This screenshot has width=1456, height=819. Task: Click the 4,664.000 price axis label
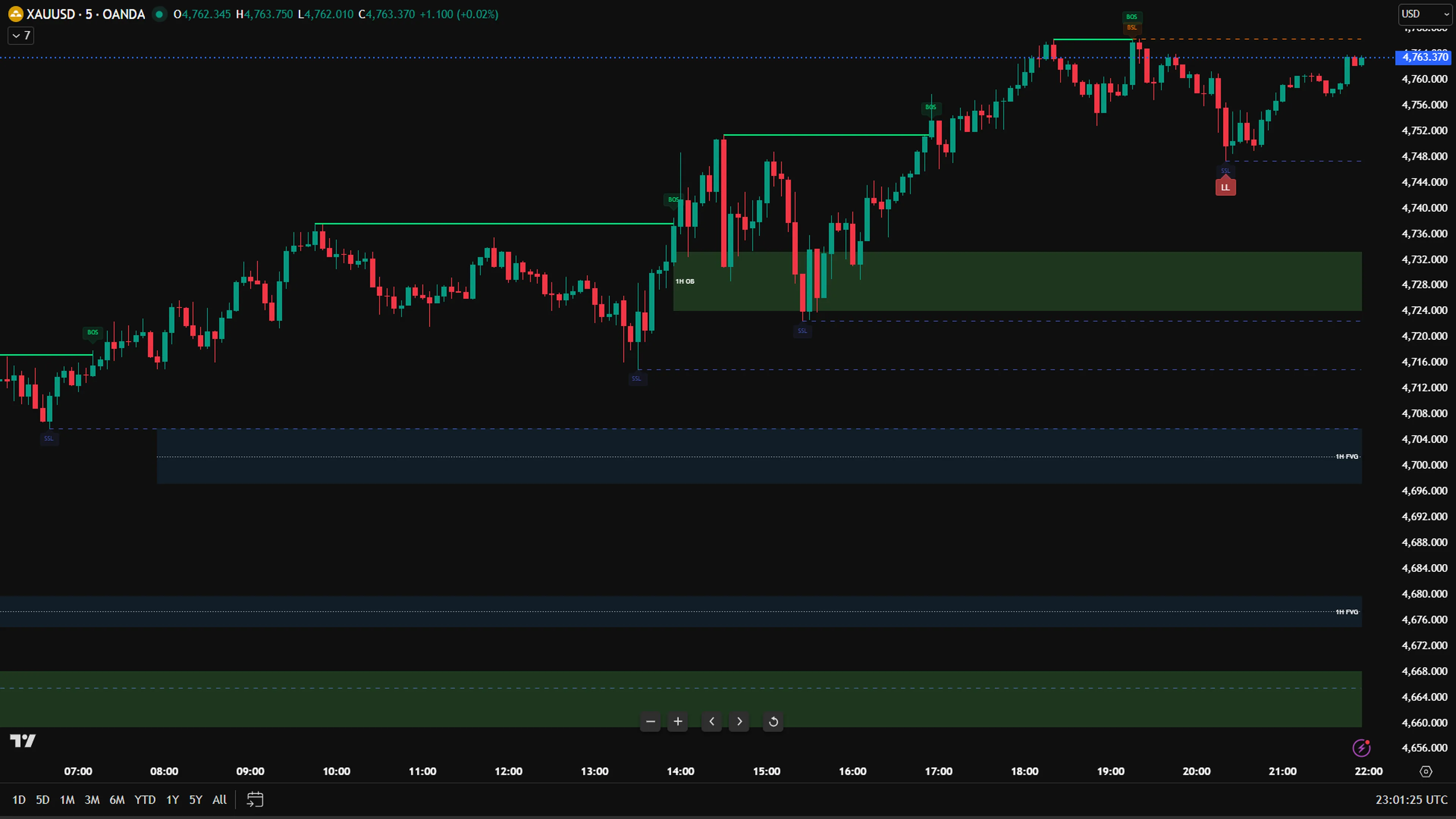1425,697
